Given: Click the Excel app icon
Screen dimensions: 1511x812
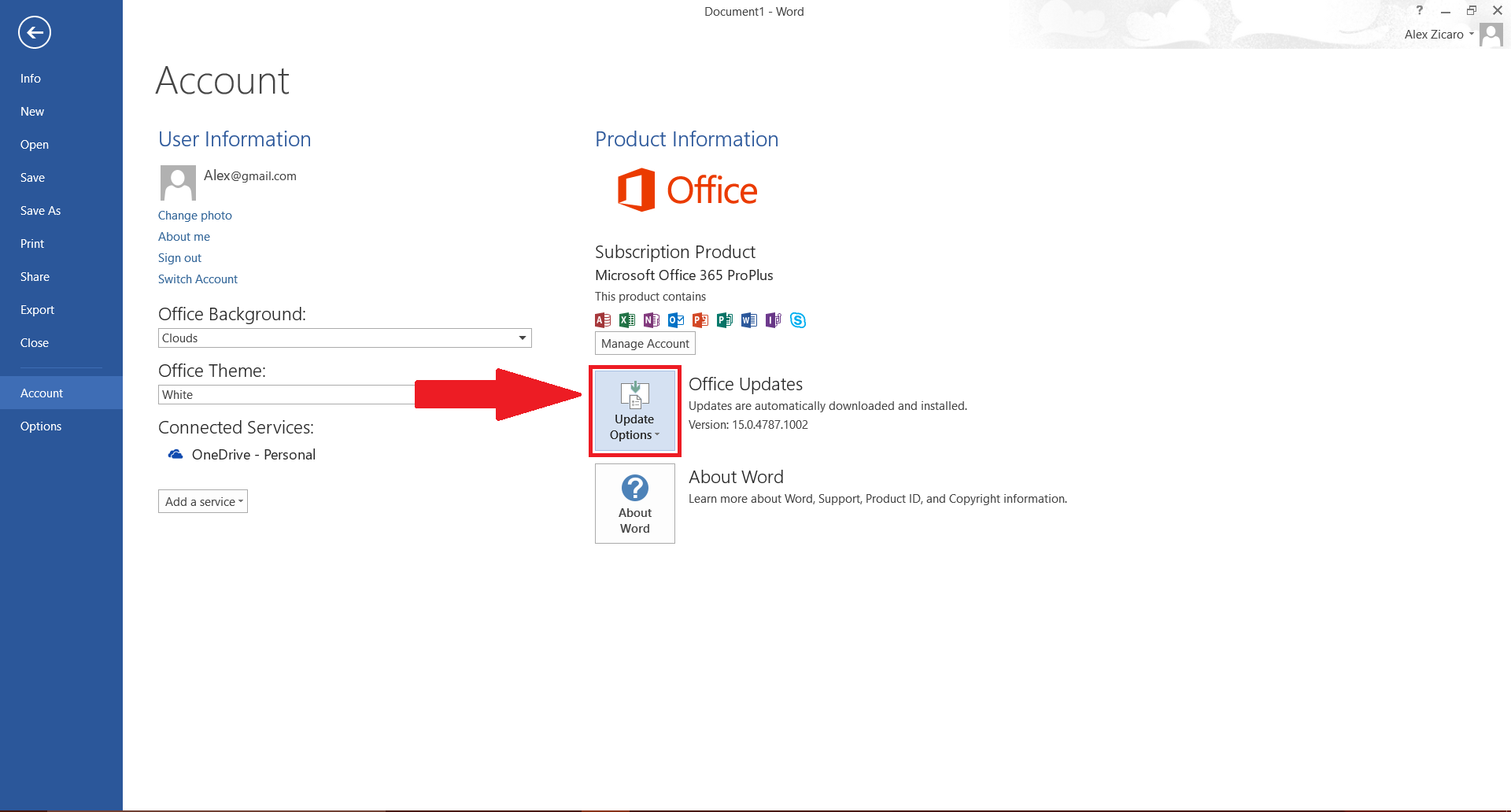Looking at the screenshot, I should [627, 320].
